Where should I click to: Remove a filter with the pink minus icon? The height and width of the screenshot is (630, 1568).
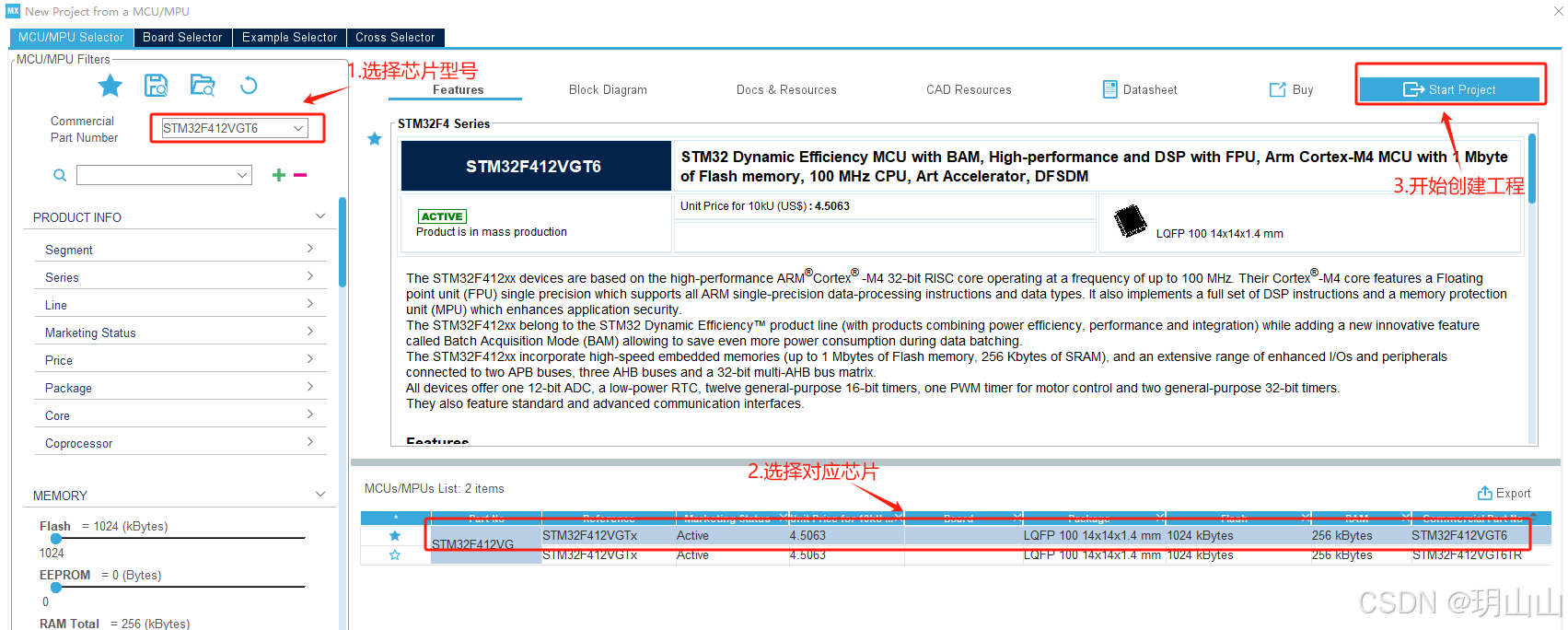[300, 175]
